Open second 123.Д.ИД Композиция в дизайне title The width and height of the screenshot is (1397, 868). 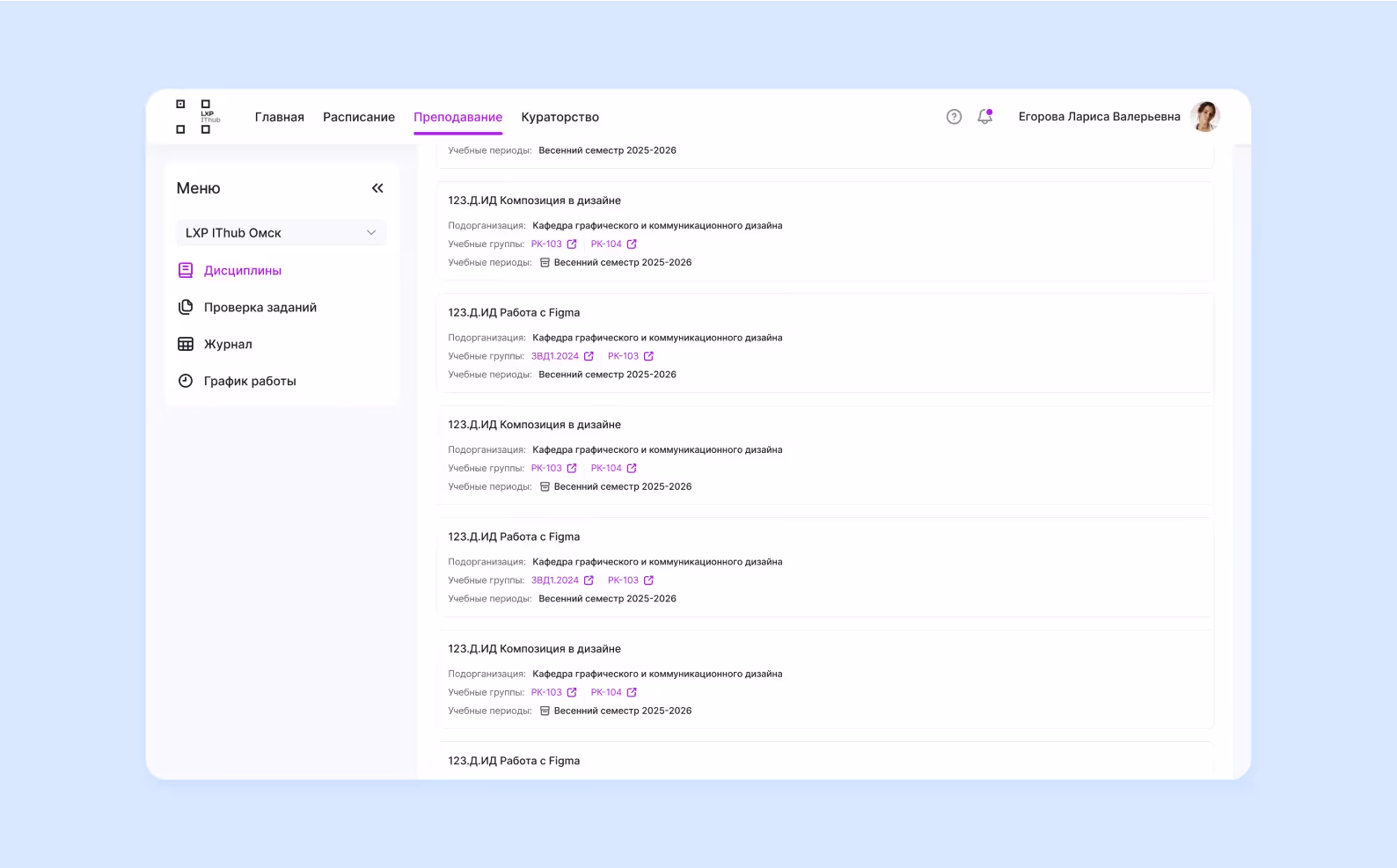click(x=535, y=425)
